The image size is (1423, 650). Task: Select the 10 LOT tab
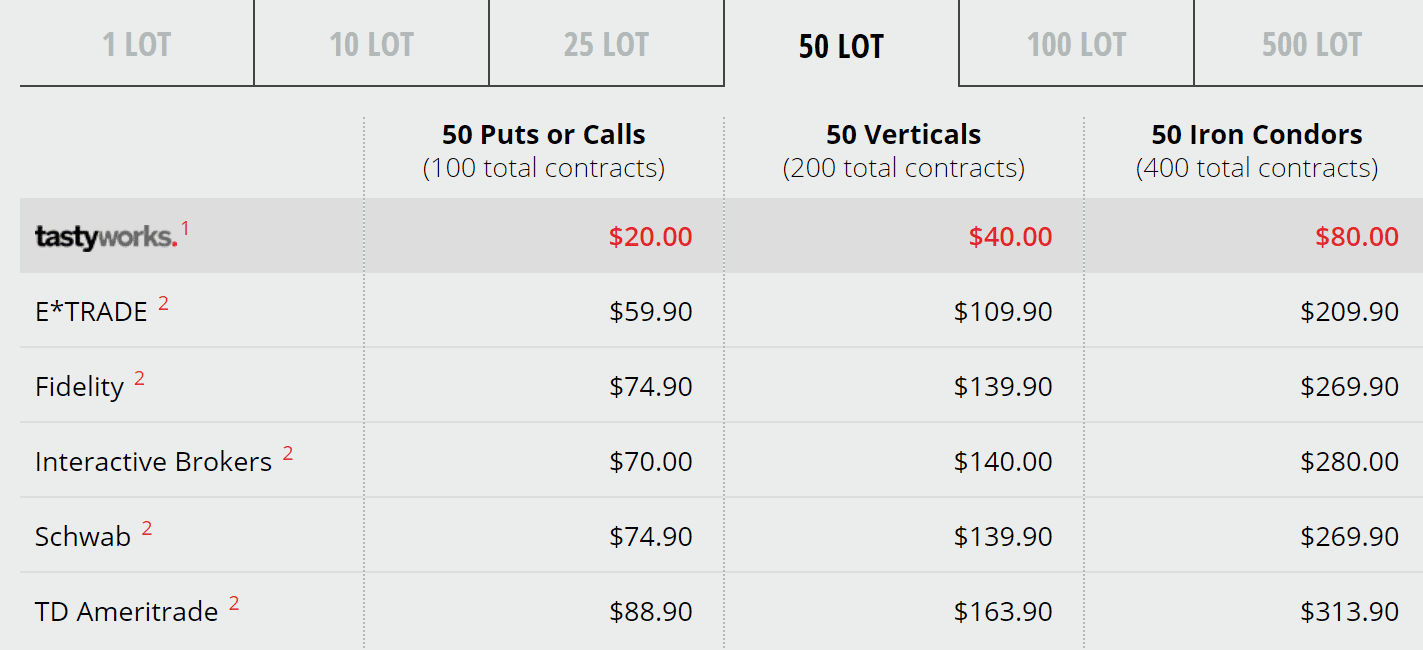coord(371,43)
